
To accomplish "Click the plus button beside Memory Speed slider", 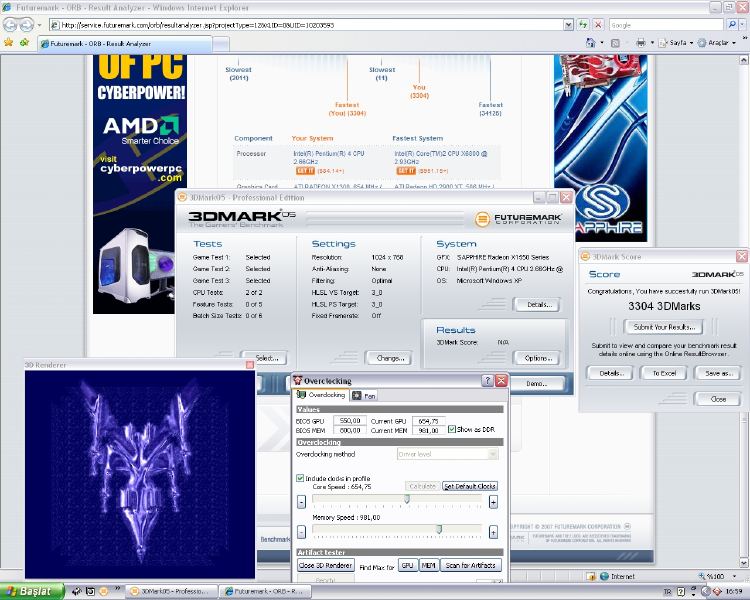I will 493,532.
